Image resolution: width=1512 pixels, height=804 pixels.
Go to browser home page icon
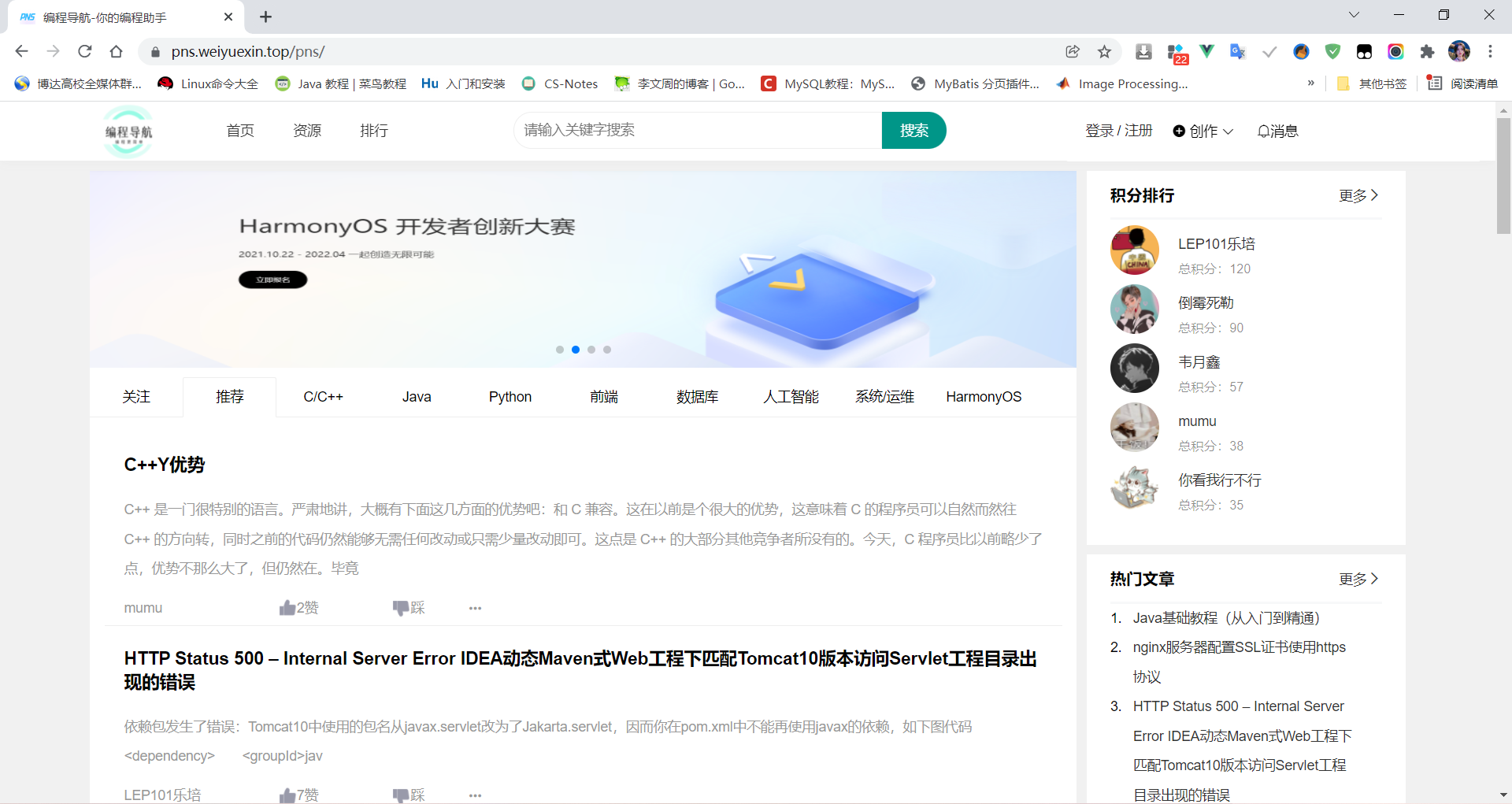pos(116,51)
